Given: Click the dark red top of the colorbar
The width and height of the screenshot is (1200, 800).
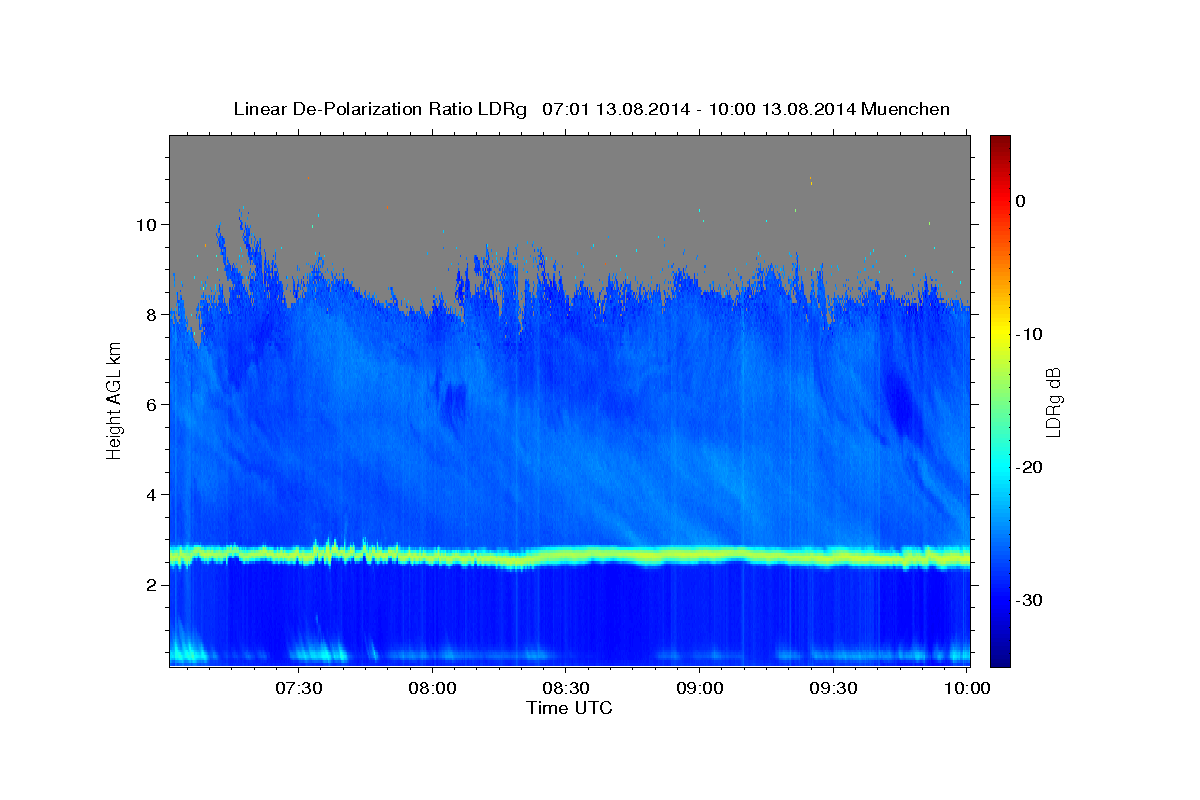Looking at the screenshot, I should 1000,142.
